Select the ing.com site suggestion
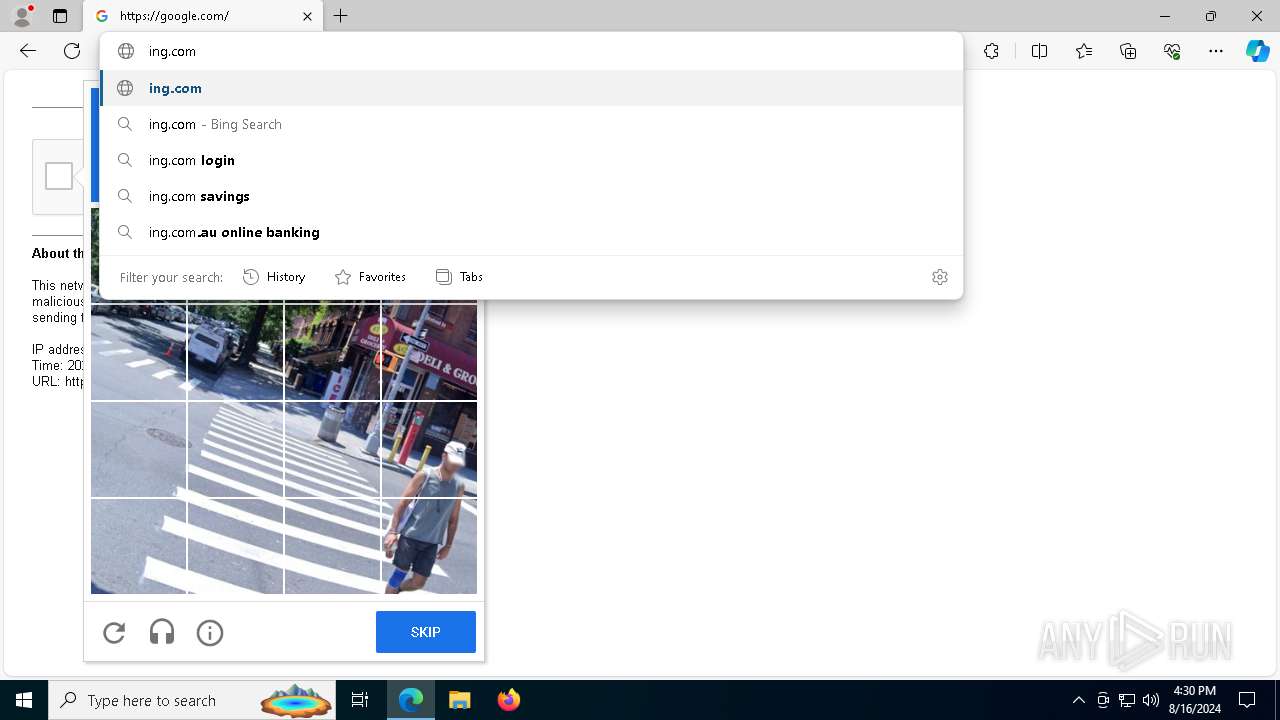 [x=532, y=88]
